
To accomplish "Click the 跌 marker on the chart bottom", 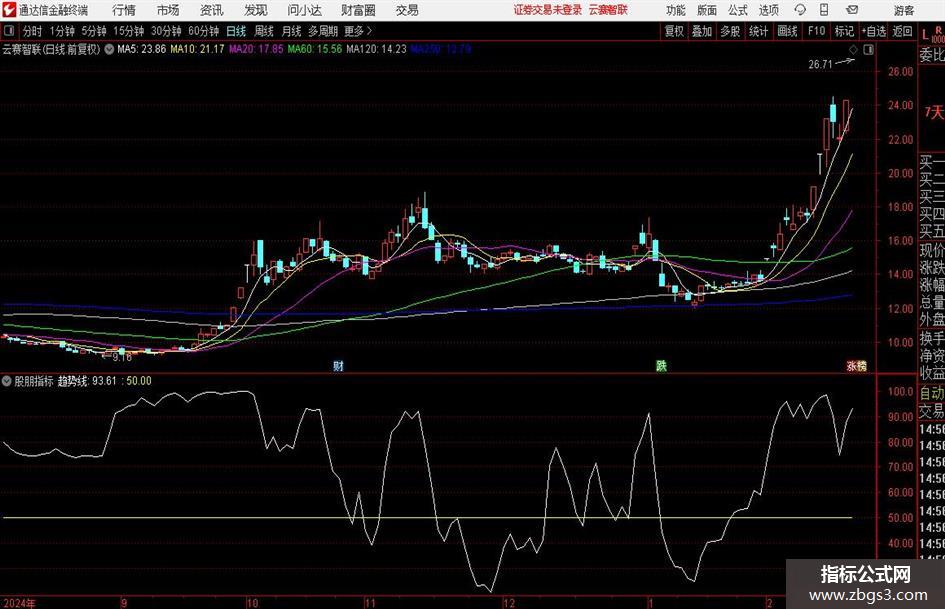I will pyautogui.click(x=661, y=366).
